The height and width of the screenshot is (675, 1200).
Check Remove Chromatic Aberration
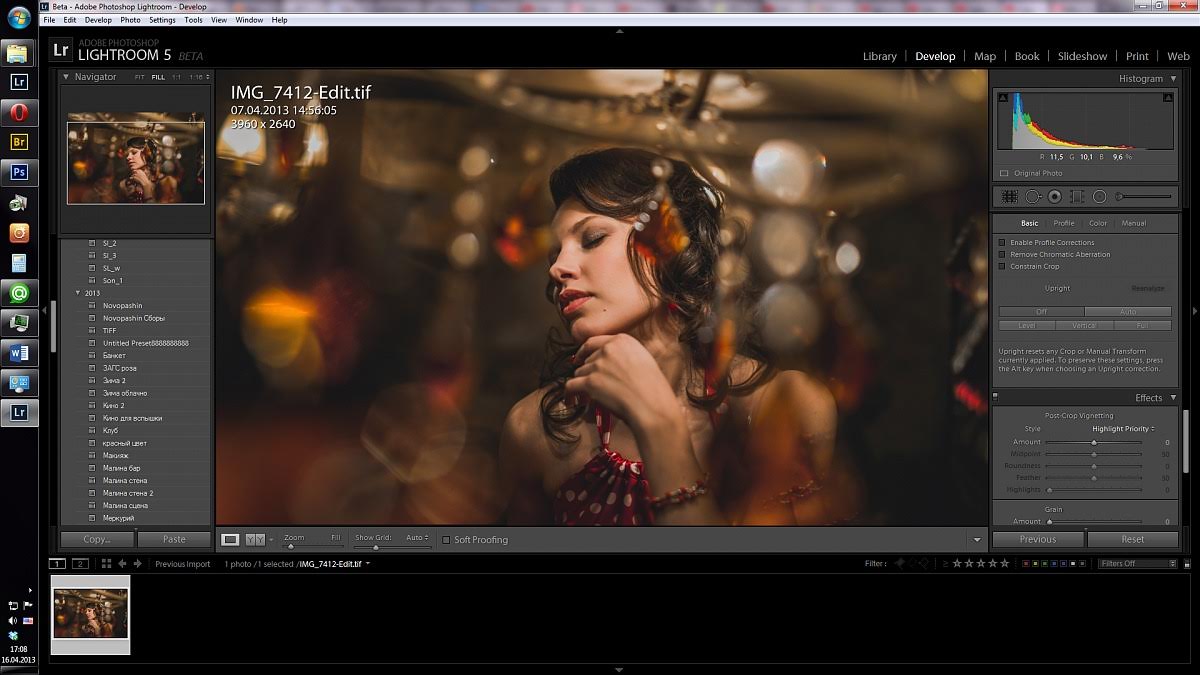click(1002, 255)
